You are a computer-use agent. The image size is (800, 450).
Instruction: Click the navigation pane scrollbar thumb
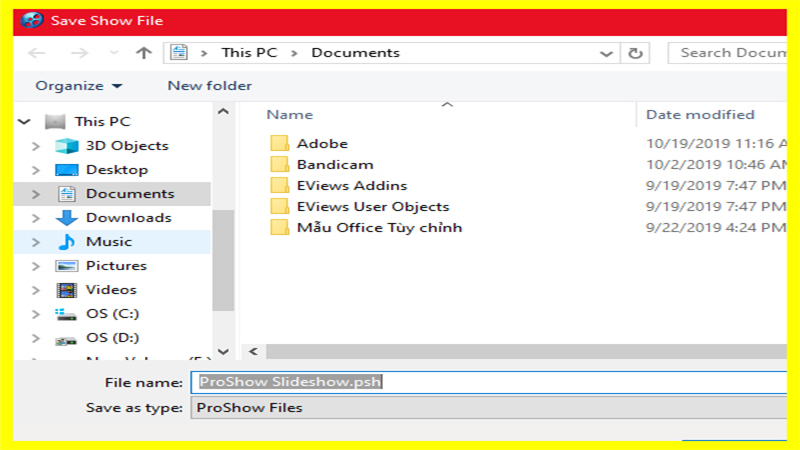click(223, 260)
